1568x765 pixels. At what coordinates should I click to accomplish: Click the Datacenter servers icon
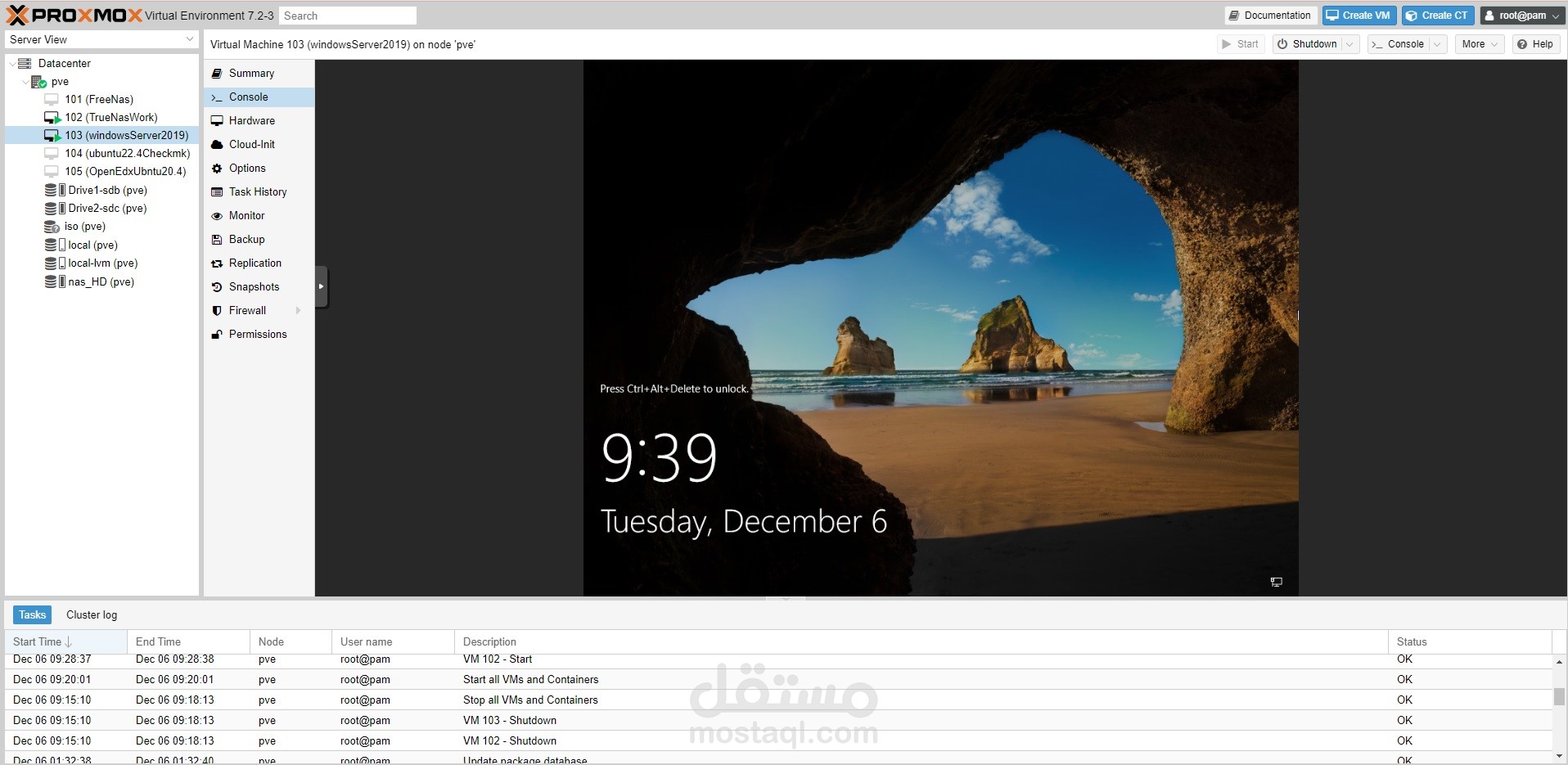(x=25, y=63)
